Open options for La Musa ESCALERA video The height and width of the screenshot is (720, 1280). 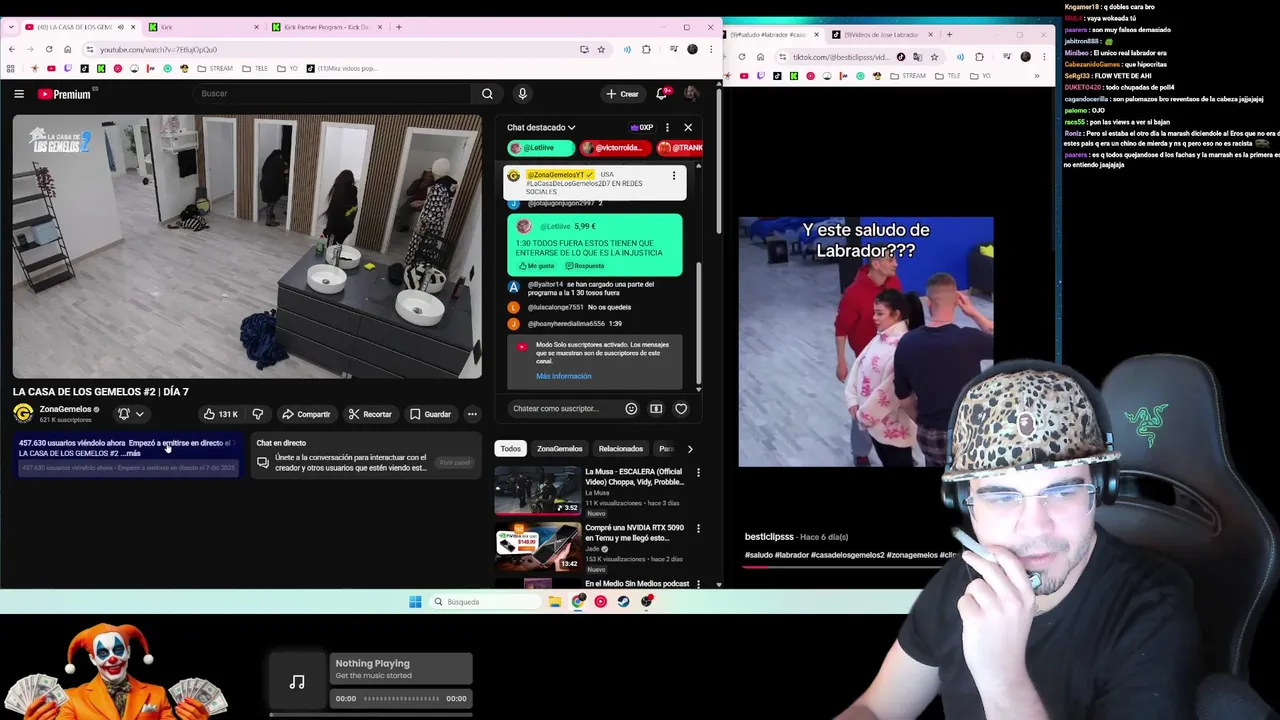(x=698, y=472)
